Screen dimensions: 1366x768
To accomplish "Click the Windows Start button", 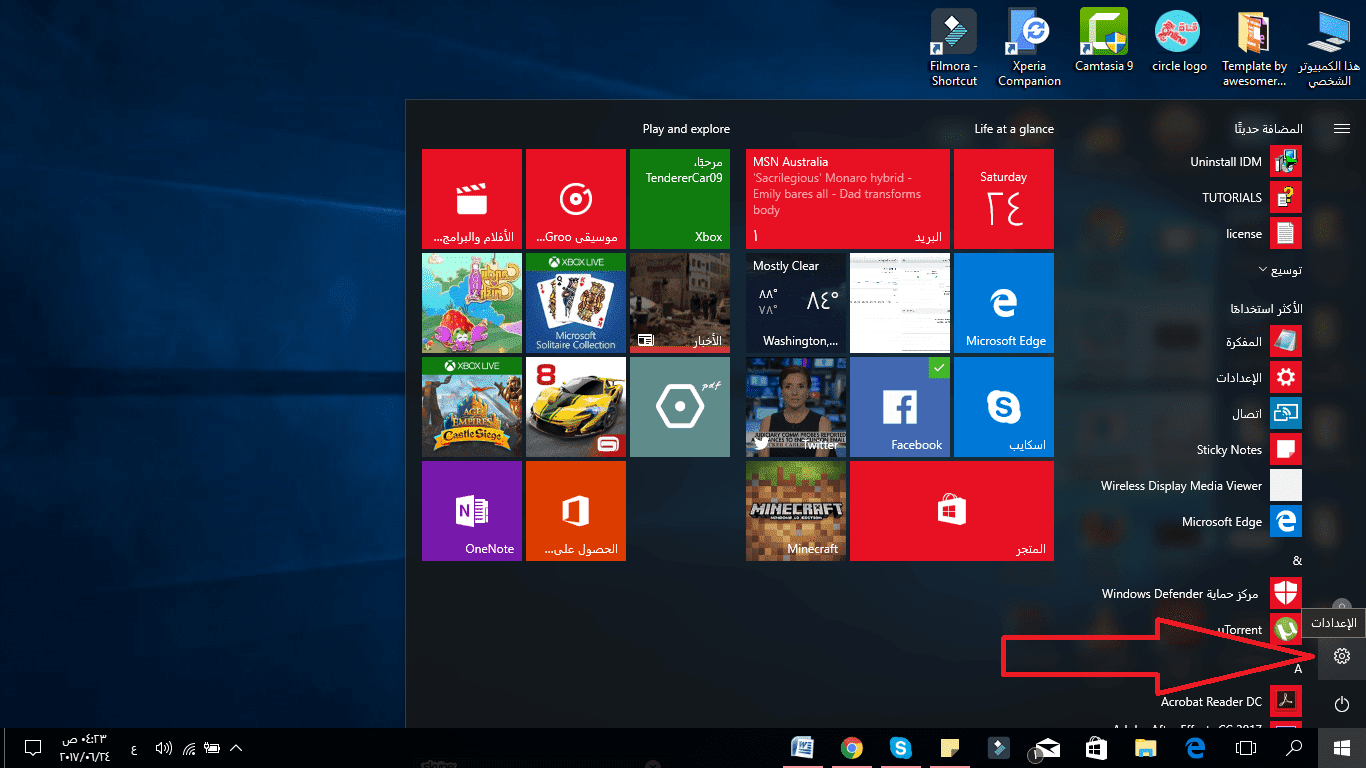I will (x=1342, y=748).
